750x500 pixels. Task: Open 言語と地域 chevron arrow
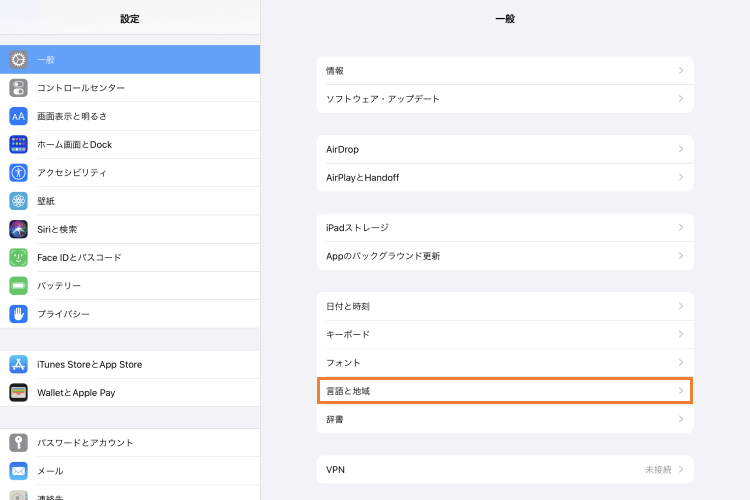(x=681, y=391)
